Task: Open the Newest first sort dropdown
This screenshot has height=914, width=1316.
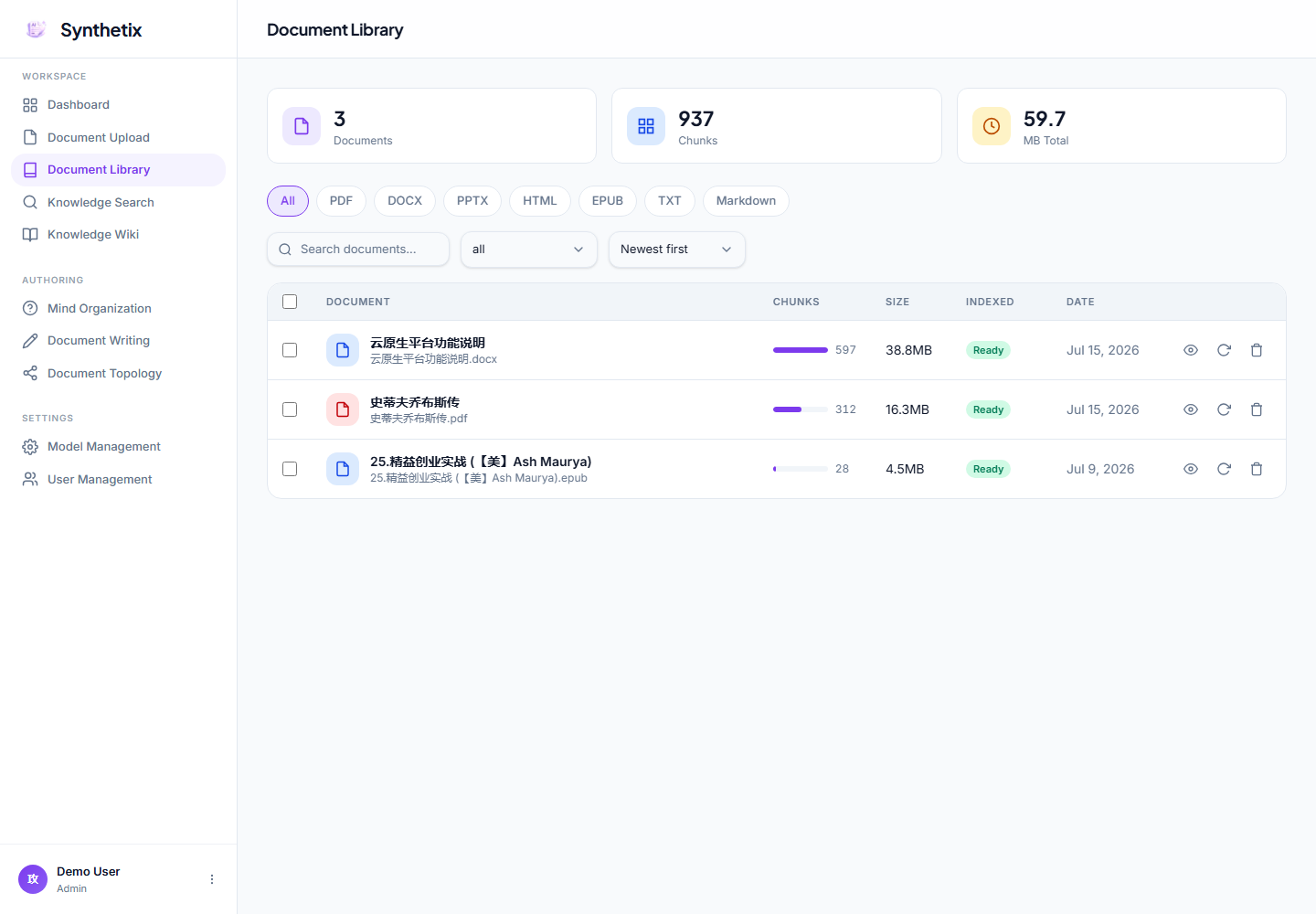Action: (x=677, y=250)
